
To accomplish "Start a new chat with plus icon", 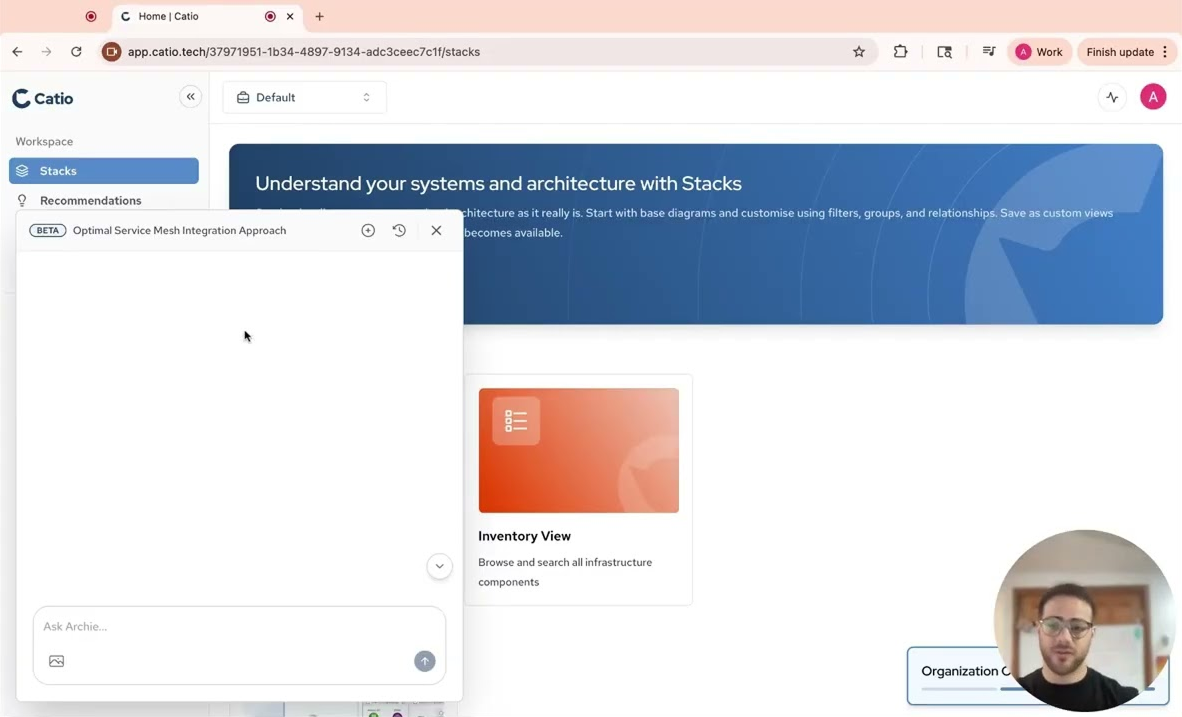I will pos(368,231).
